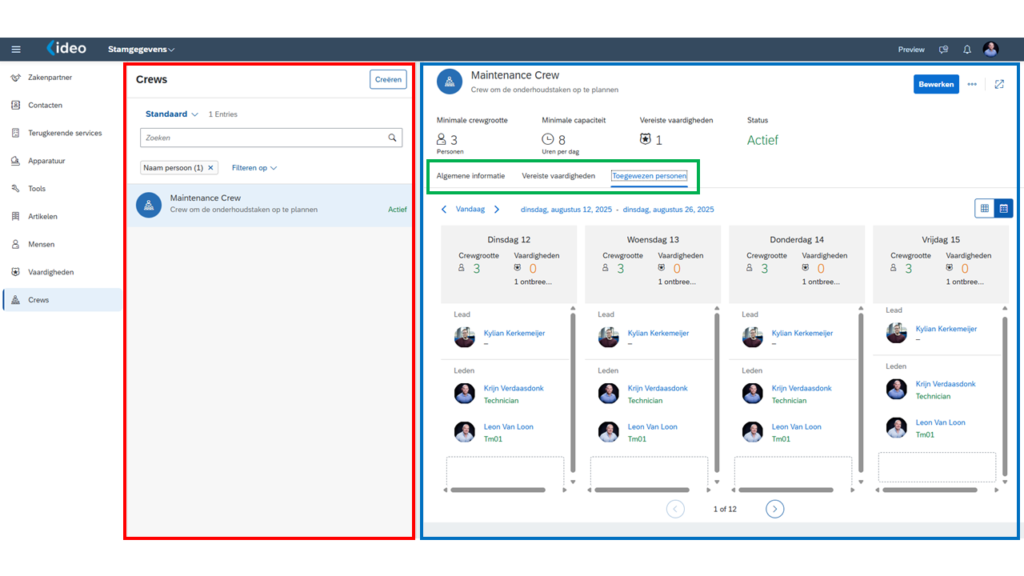Open the three-dot more actions menu
This screenshot has height=576, width=1024.
click(971, 85)
